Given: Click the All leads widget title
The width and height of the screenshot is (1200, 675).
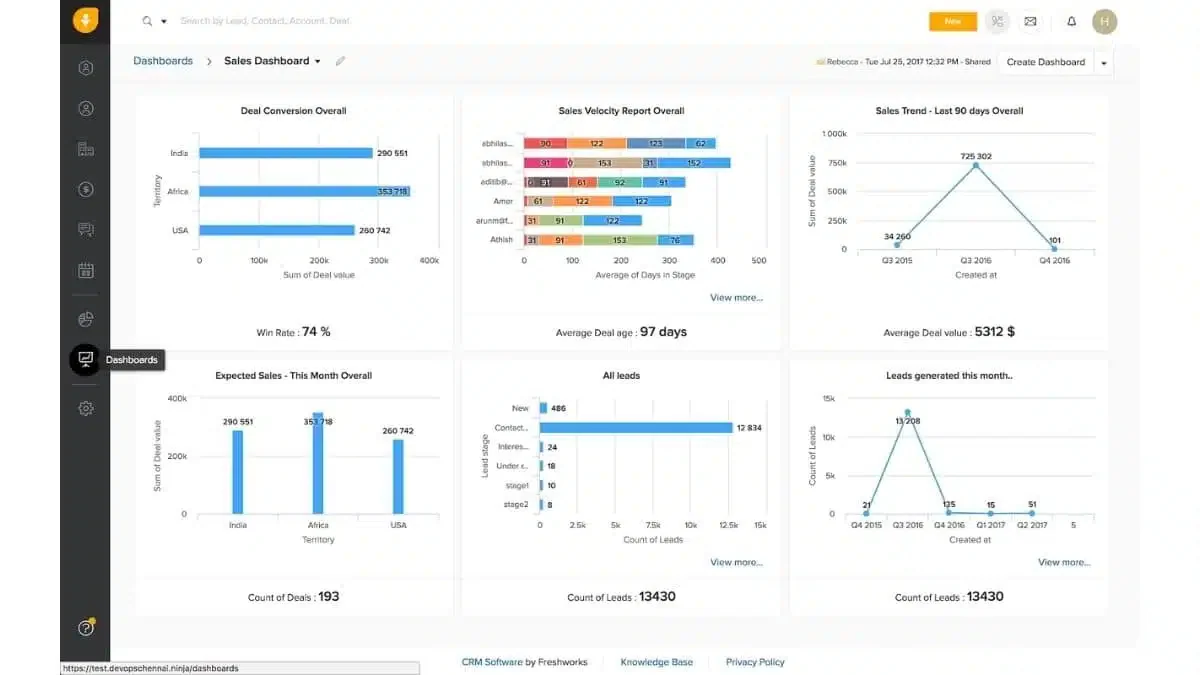Looking at the screenshot, I should (621, 376).
